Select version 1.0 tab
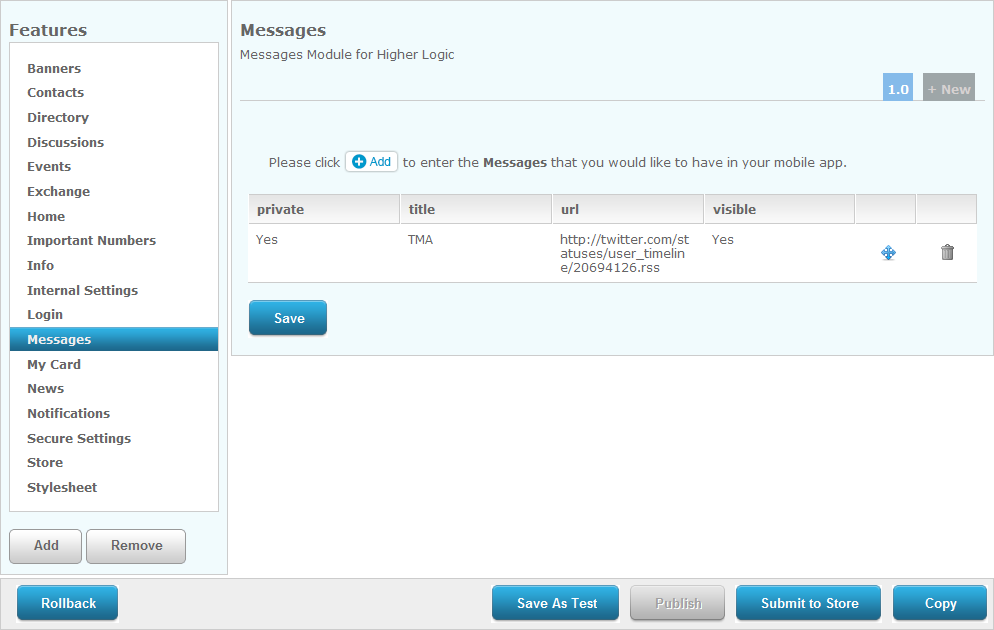 click(898, 89)
